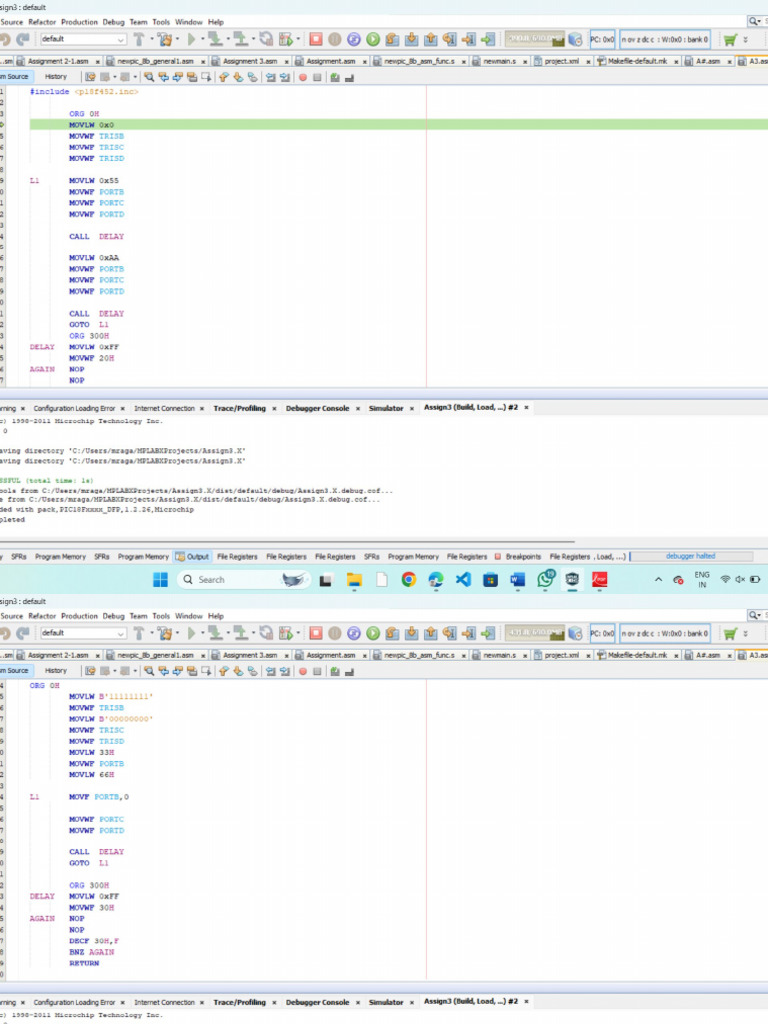Image resolution: width=768 pixels, height=1024 pixels.
Task: Switch to Makefile-default.mk tab in upper window
Action: (x=637, y=61)
